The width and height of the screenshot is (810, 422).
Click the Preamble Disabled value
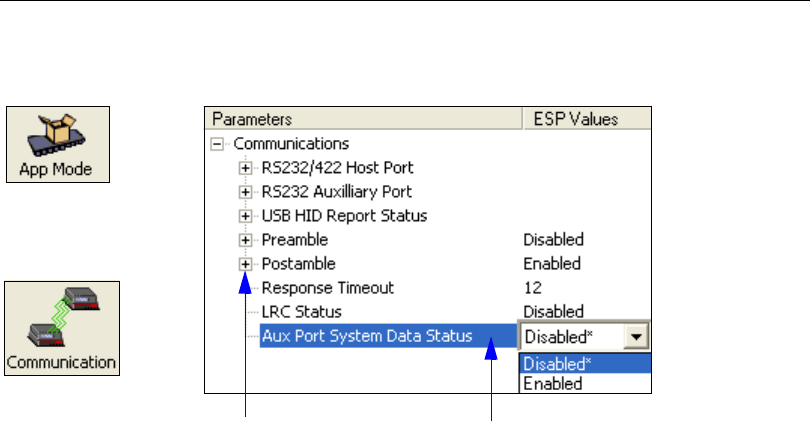pyautogui.click(x=553, y=240)
